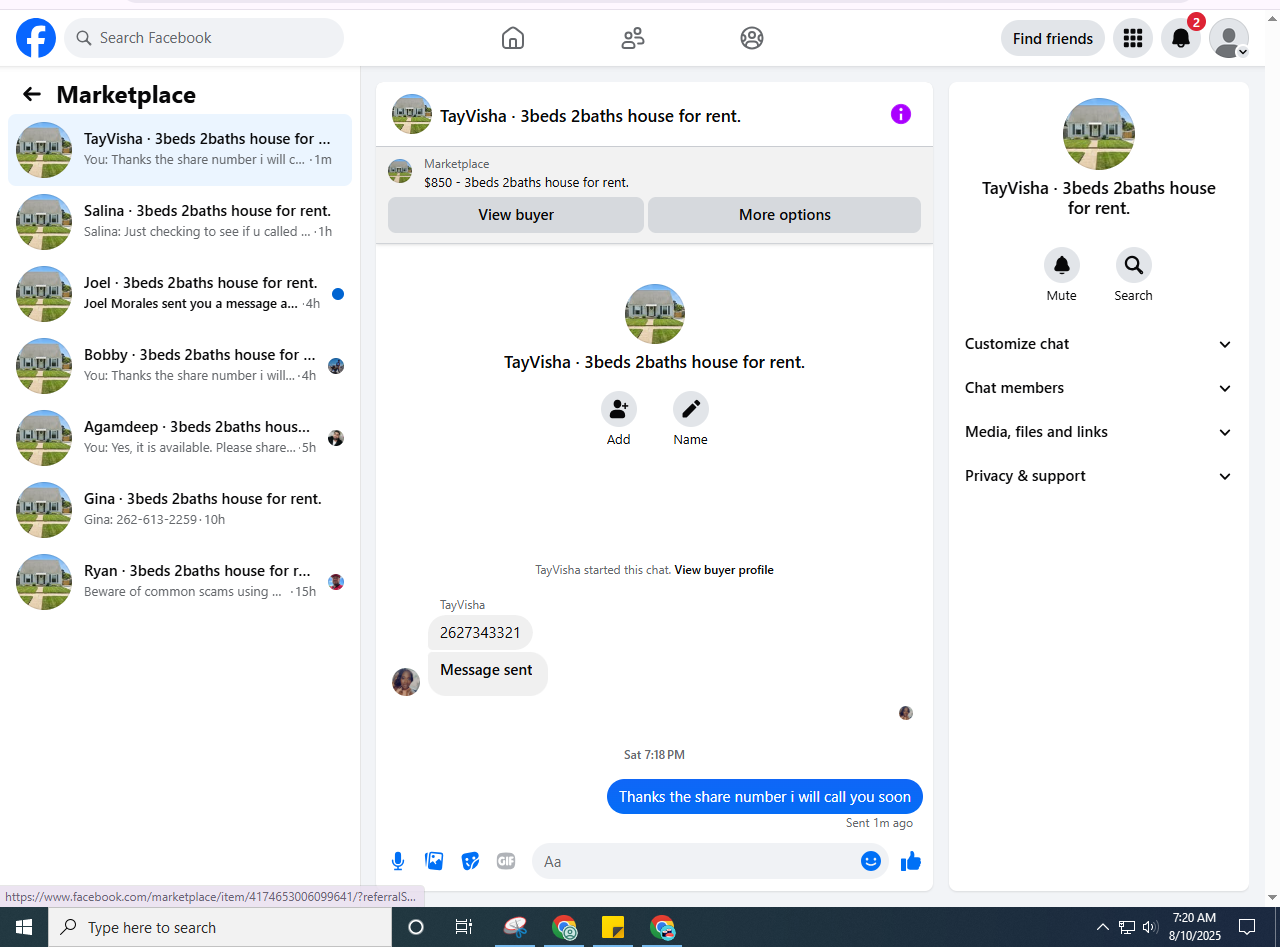Click the Windows taskbar search box
The image size is (1280, 947).
220,927
